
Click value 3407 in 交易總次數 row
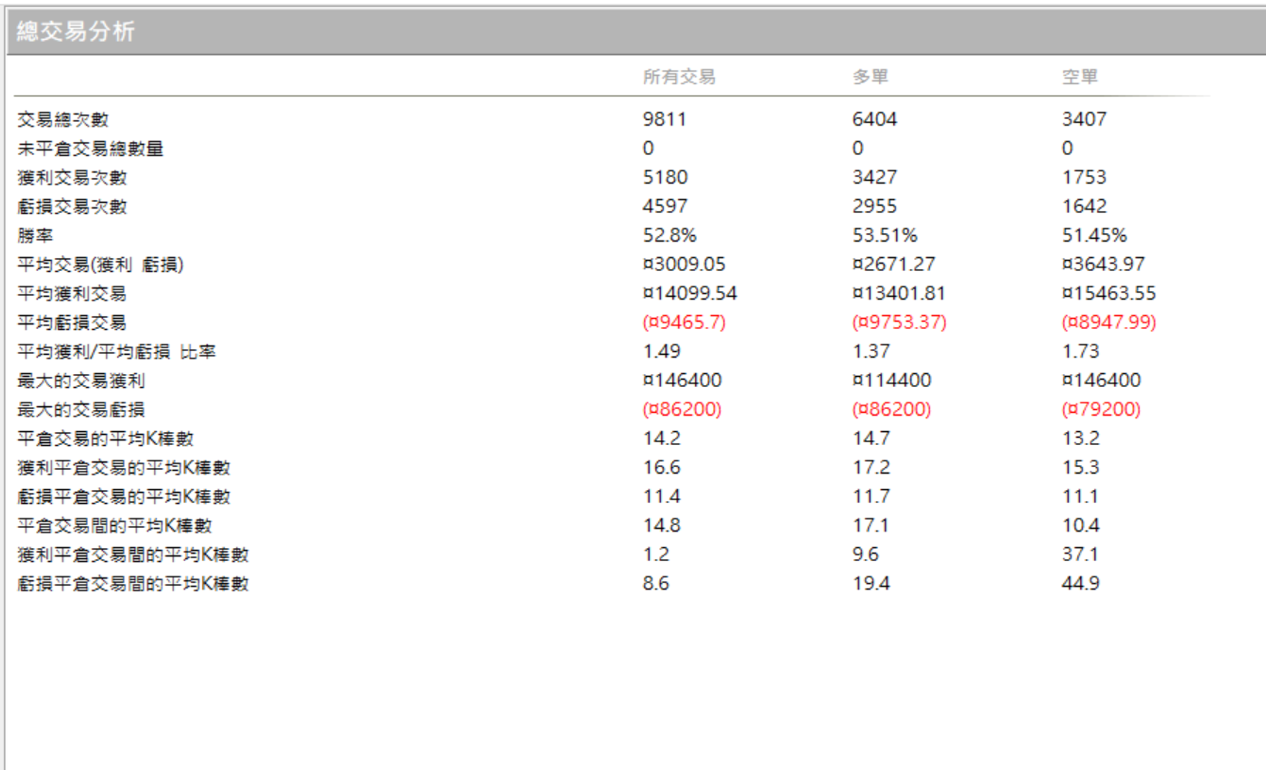(1084, 120)
